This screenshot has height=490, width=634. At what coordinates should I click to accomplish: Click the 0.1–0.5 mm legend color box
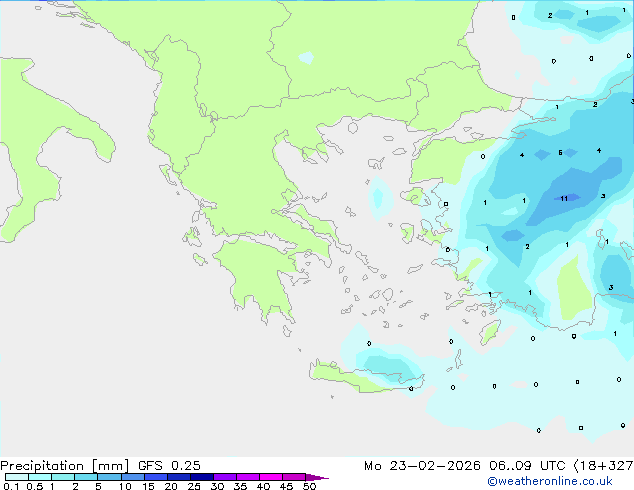17,477
